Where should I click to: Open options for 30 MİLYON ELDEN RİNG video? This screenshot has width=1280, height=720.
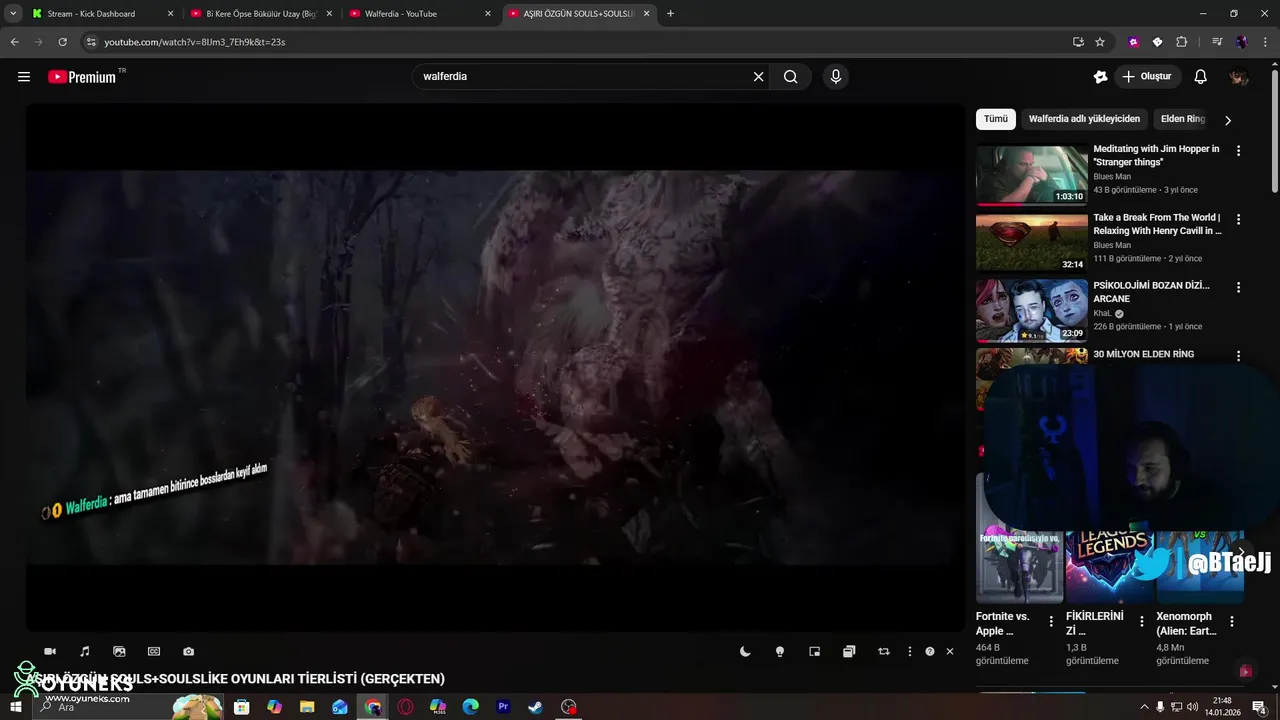pyautogui.click(x=1238, y=355)
